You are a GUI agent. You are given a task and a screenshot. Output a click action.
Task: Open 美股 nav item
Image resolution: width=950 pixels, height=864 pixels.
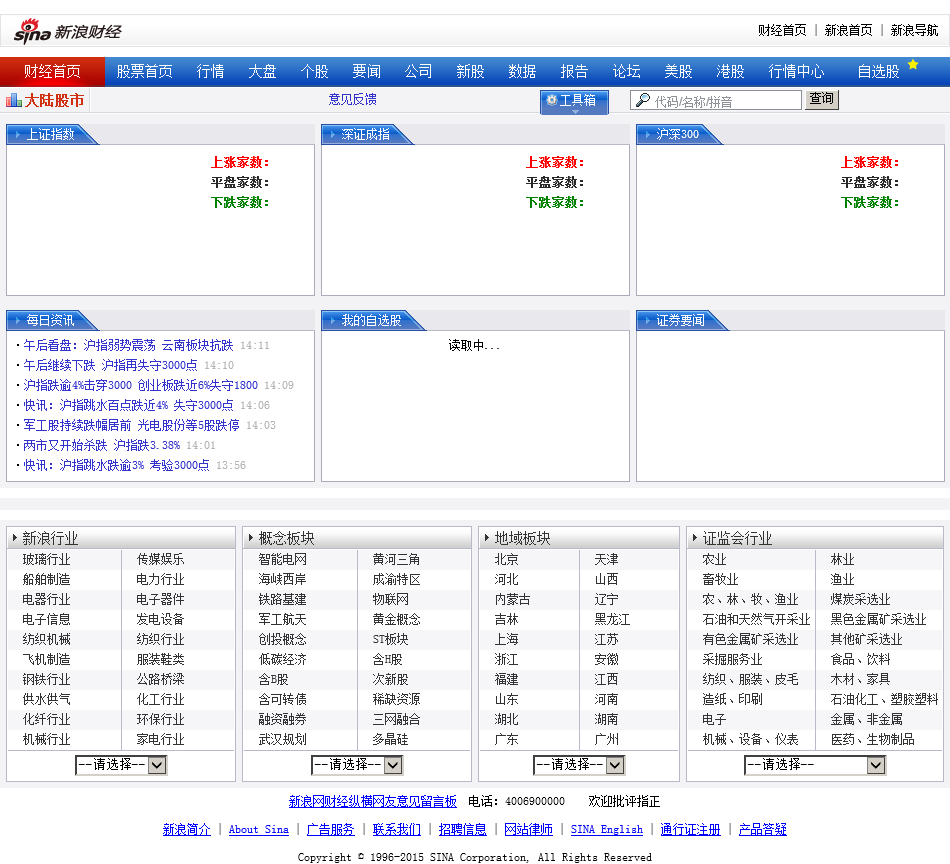[x=678, y=71]
